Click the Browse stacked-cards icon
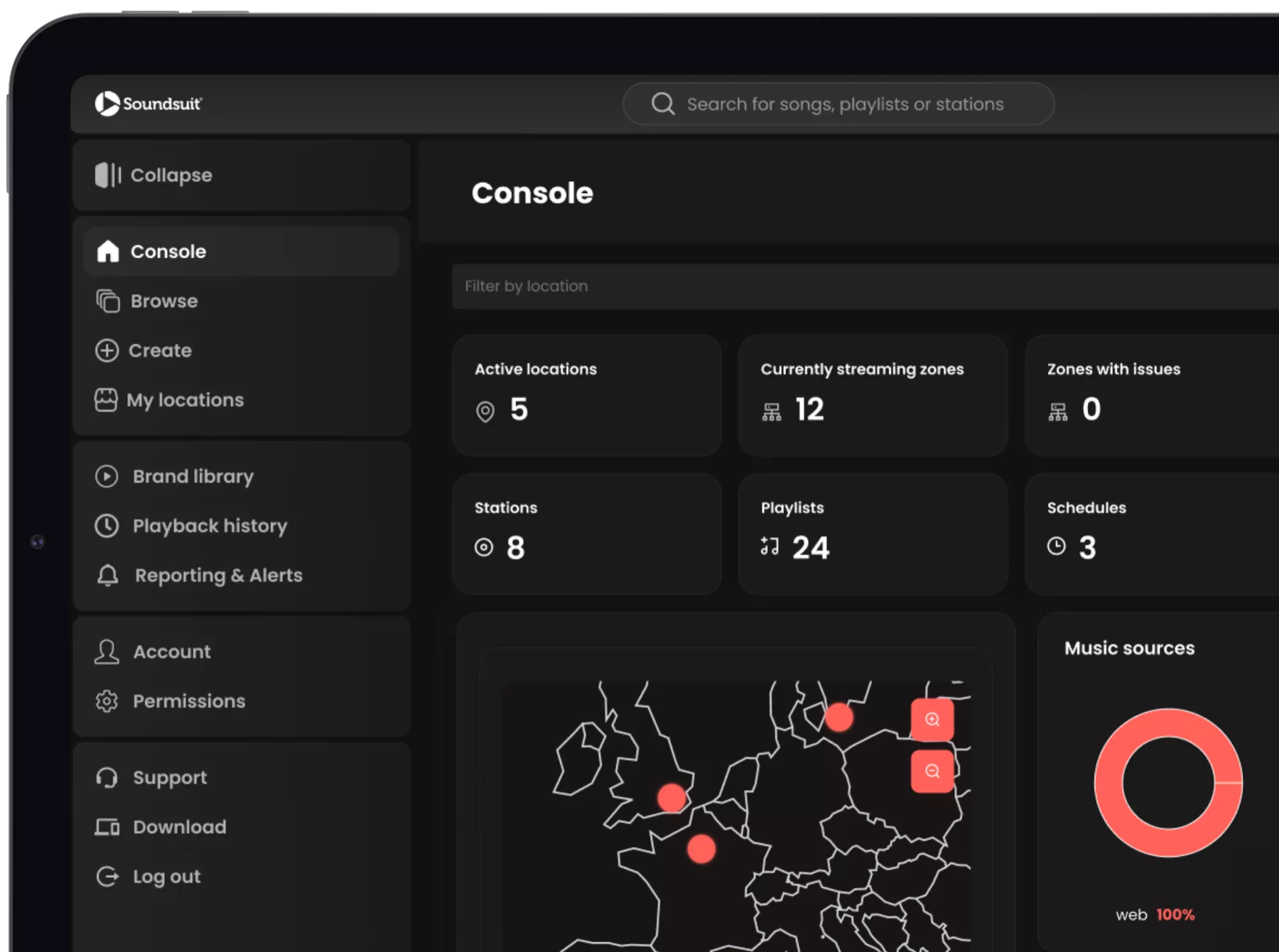This screenshot has height=952, width=1279. [107, 301]
